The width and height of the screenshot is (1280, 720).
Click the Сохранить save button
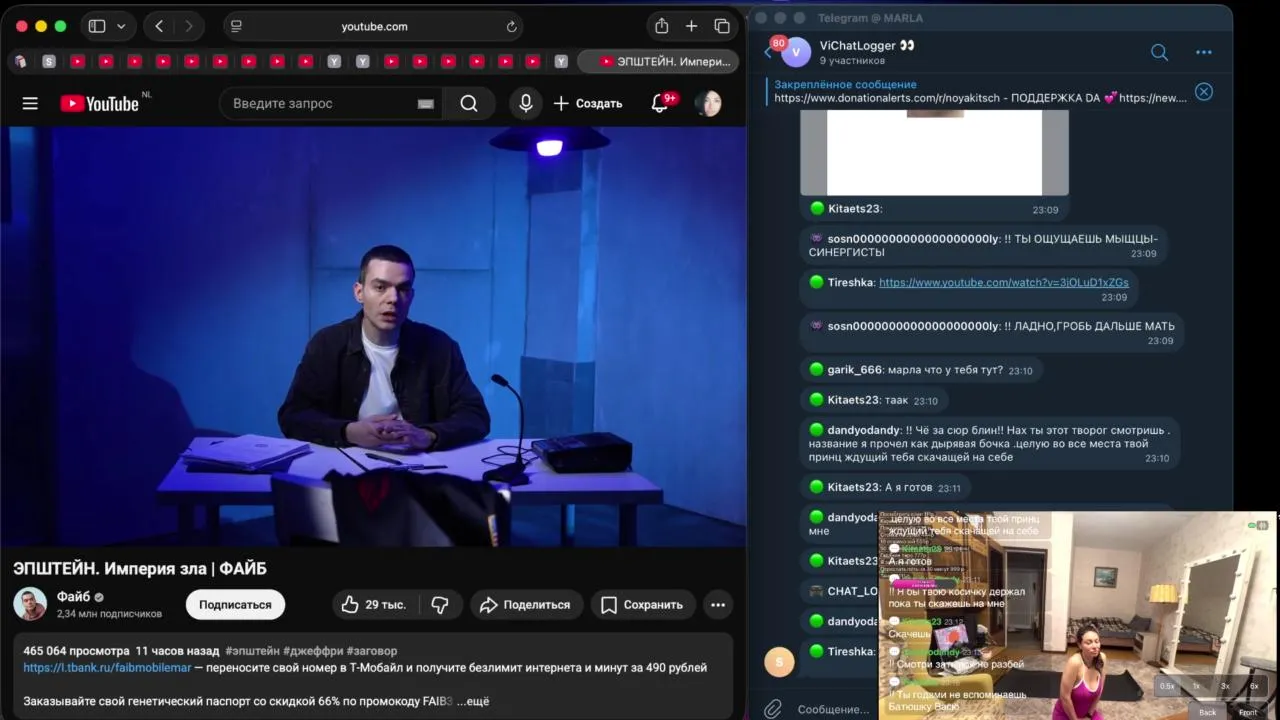(641, 604)
